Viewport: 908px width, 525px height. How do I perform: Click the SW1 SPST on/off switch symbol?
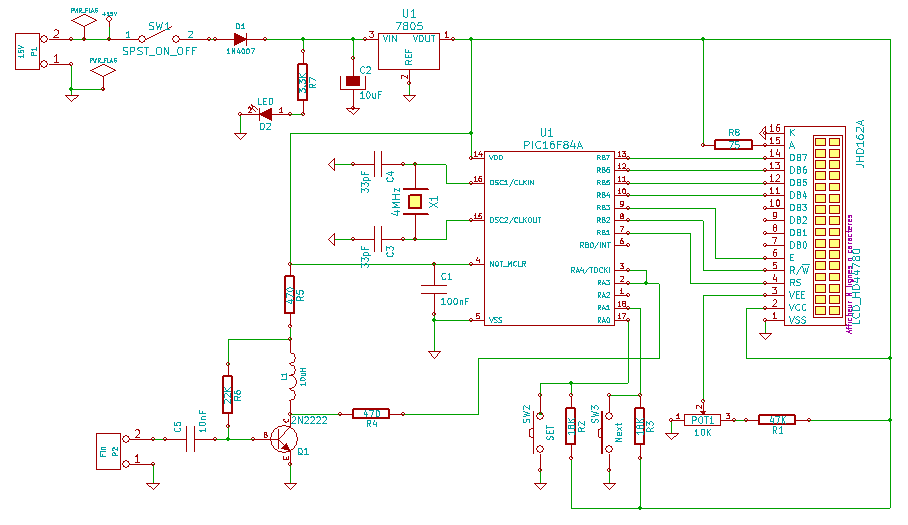pyautogui.click(x=158, y=38)
